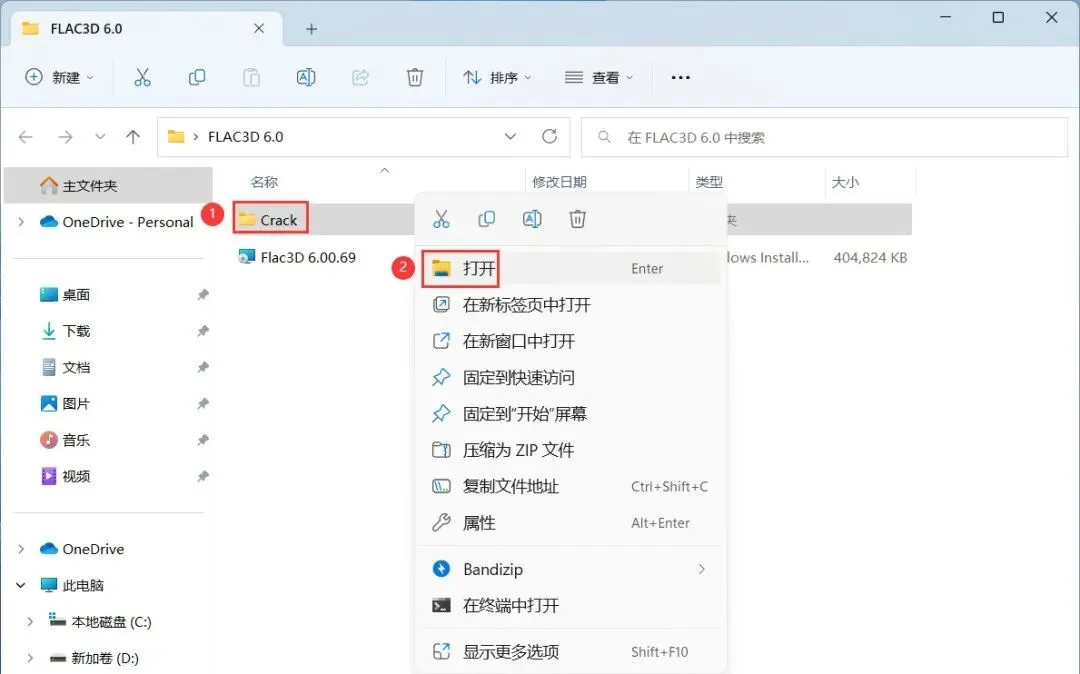Unpin 桌面 using its pin icon
Screen dimensions: 1080x674
(x=202, y=295)
